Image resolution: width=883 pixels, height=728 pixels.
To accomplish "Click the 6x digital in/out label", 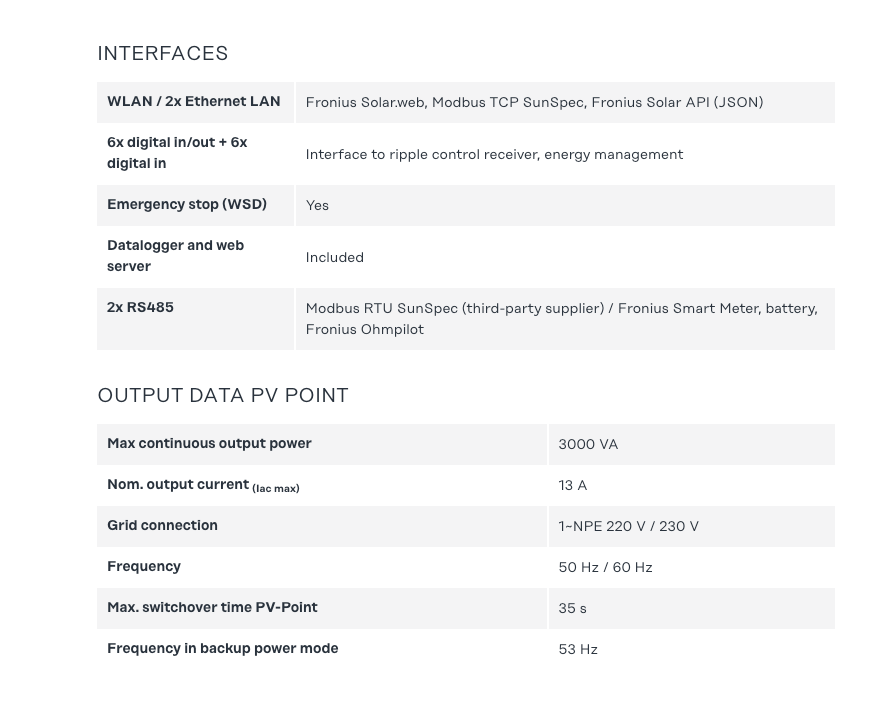I will tap(177, 152).
